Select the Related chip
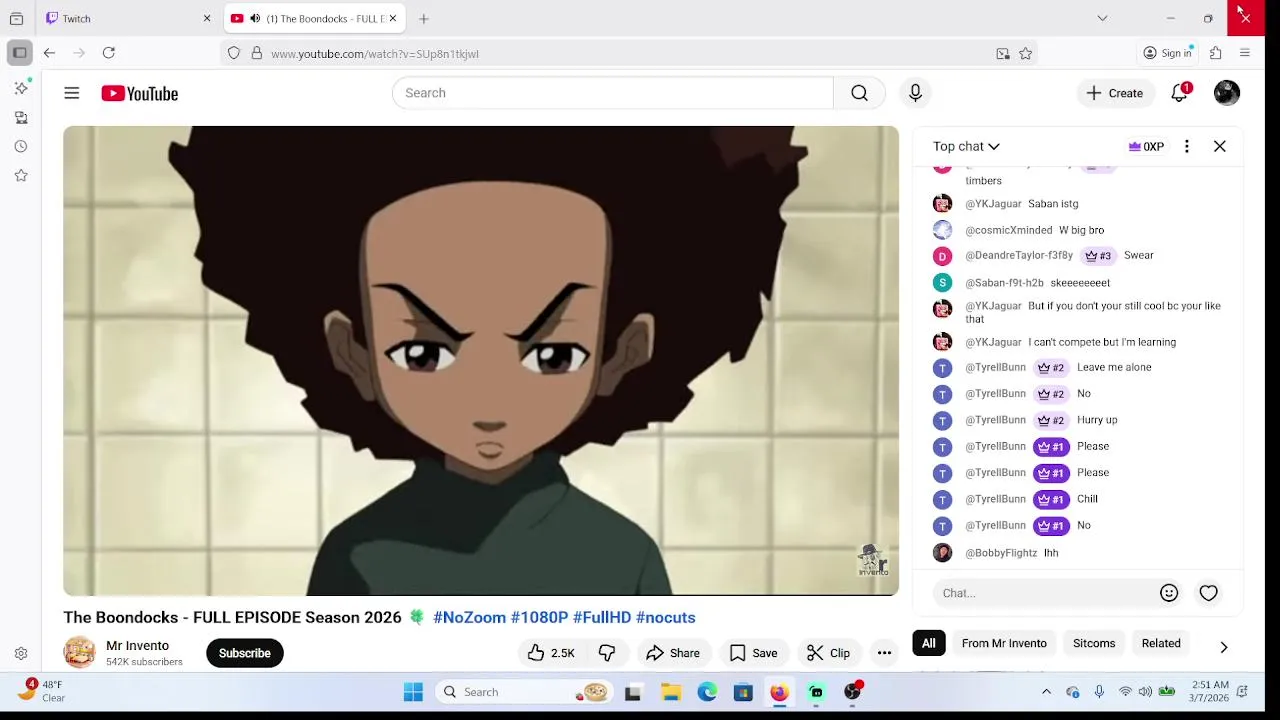 [1161, 643]
